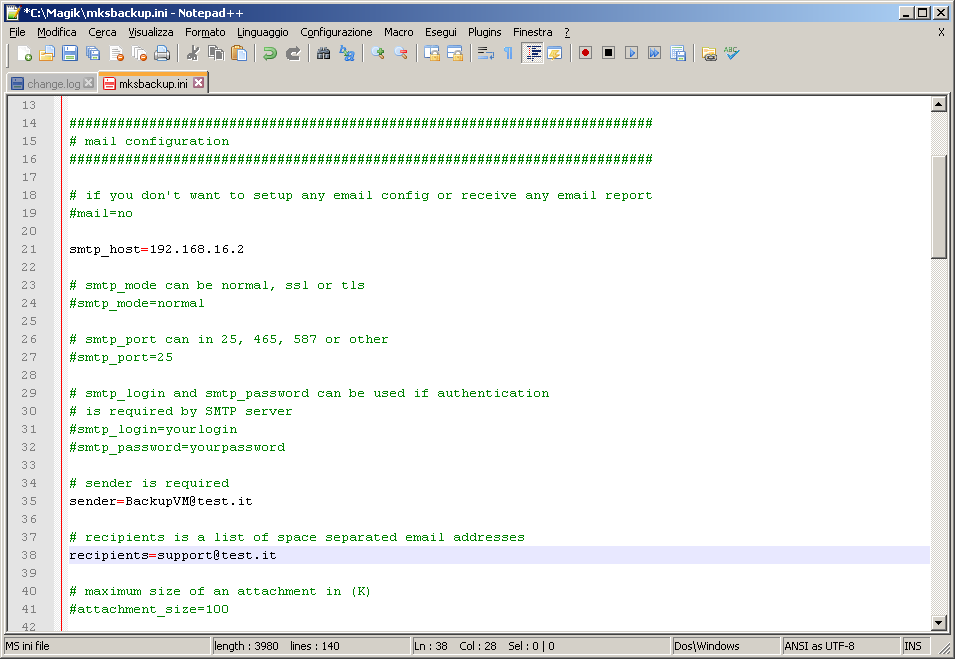Close current document via menu bar X
Viewport: 955px width, 659px height.
click(x=941, y=32)
